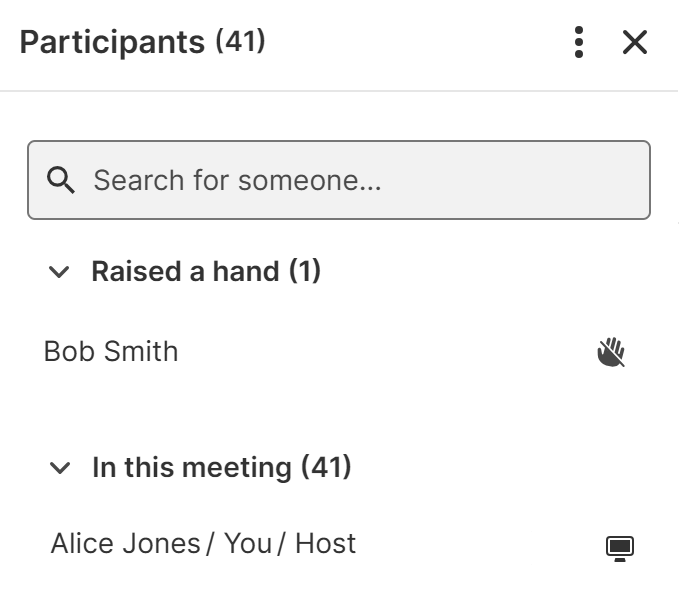Viewport: 679px width, 606px height.
Task: Collapse the Raised a hand chevron
Action: (x=60, y=272)
